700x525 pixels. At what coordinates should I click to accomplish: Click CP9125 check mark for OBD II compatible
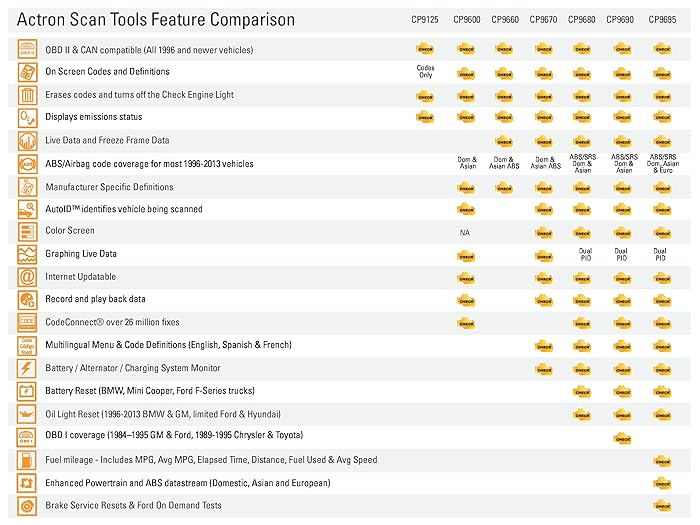pos(425,48)
